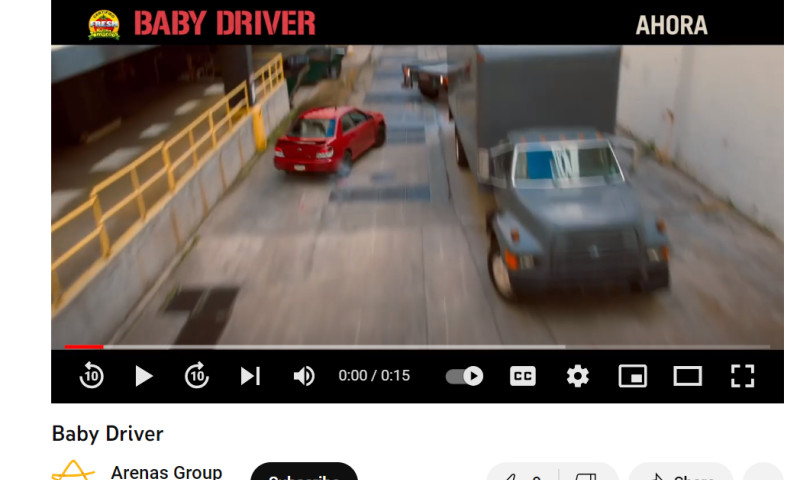Rewind the video 10 seconds
This screenshot has height=480, width=800.
click(x=91, y=376)
